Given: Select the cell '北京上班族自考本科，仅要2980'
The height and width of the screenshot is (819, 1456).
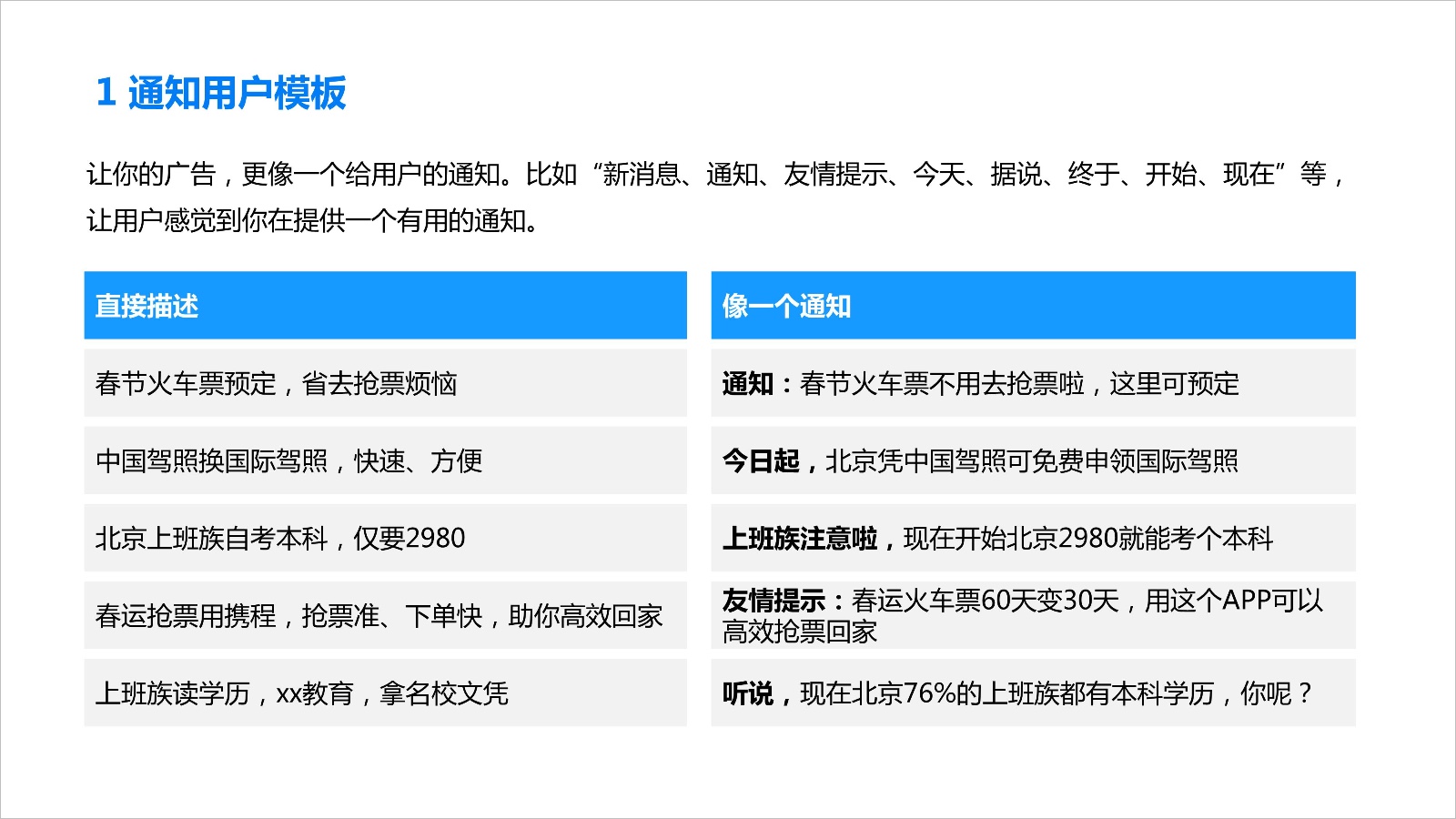Looking at the screenshot, I should coord(385,538).
